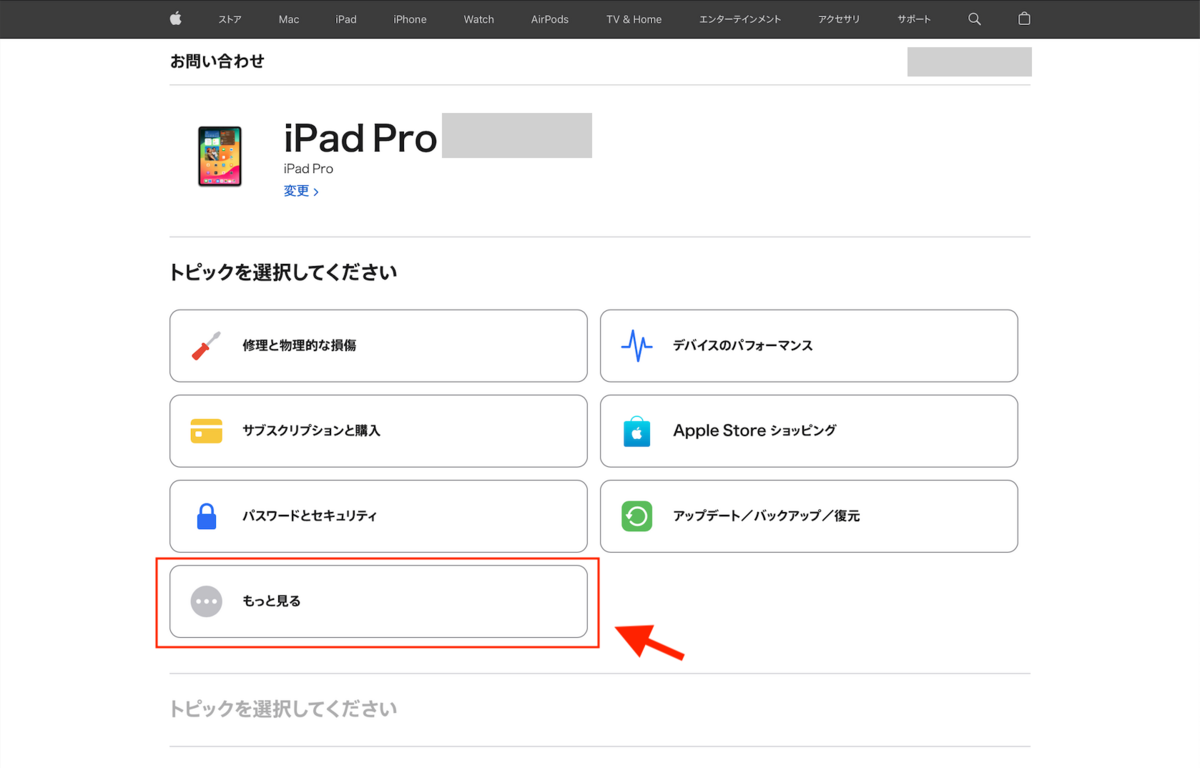Select 修理と物理的な損傷 topic
The image size is (1200, 768).
click(378, 346)
